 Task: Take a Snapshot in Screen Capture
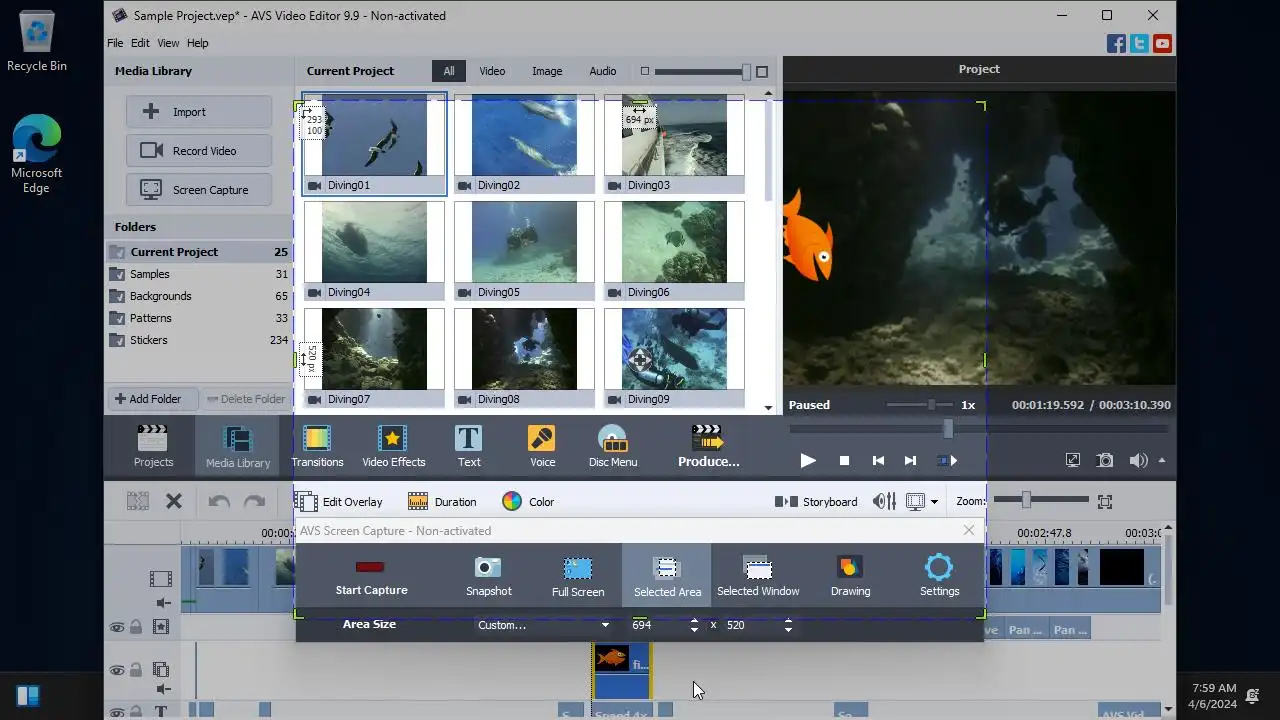[488, 576]
